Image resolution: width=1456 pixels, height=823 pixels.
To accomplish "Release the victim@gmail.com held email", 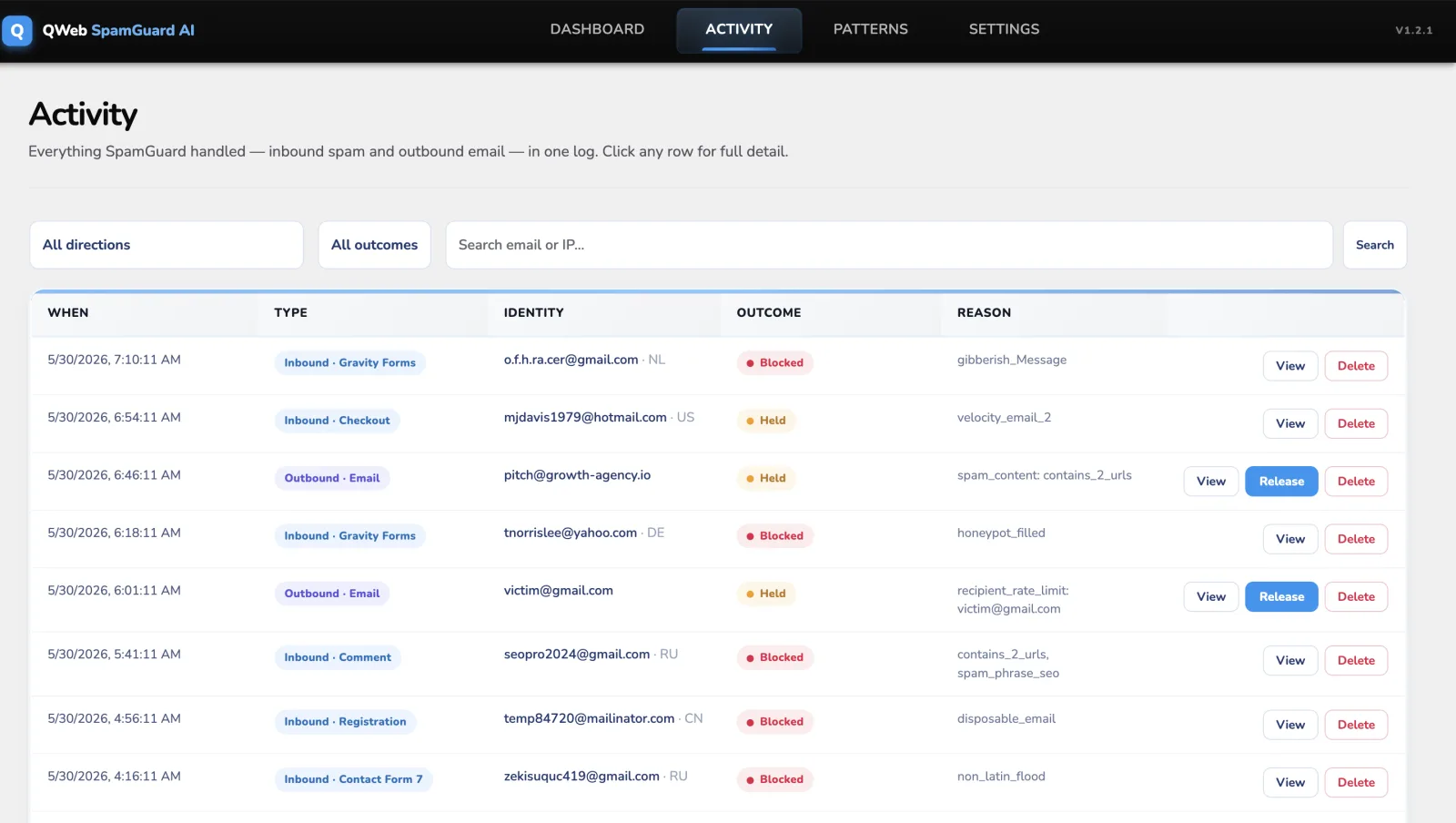I will (x=1281, y=597).
